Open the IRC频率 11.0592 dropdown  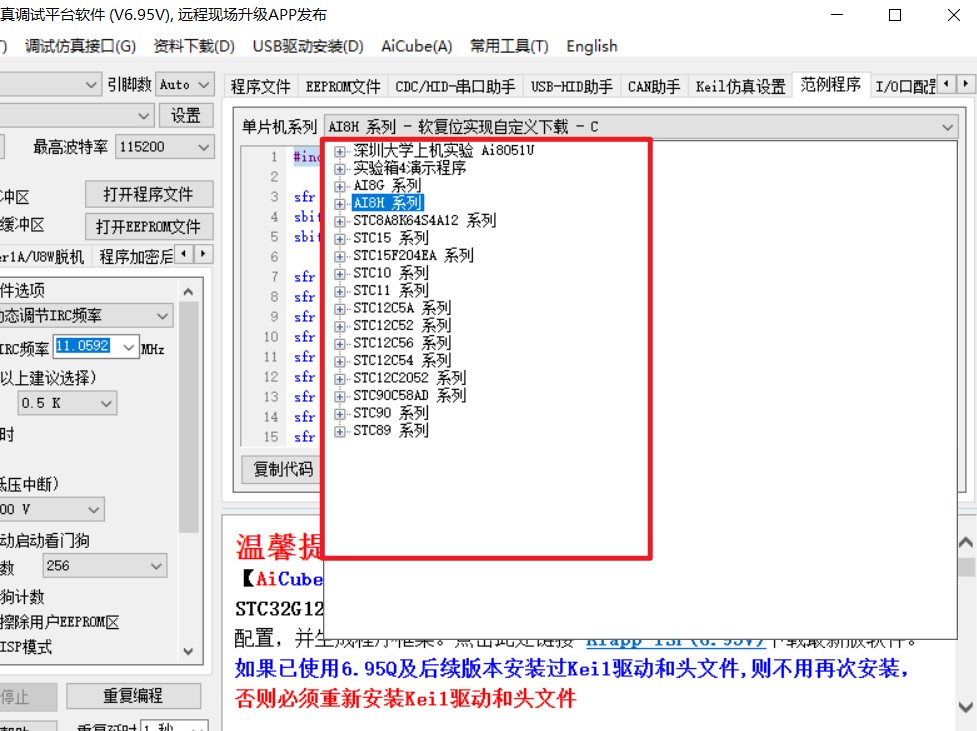point(128,347)
